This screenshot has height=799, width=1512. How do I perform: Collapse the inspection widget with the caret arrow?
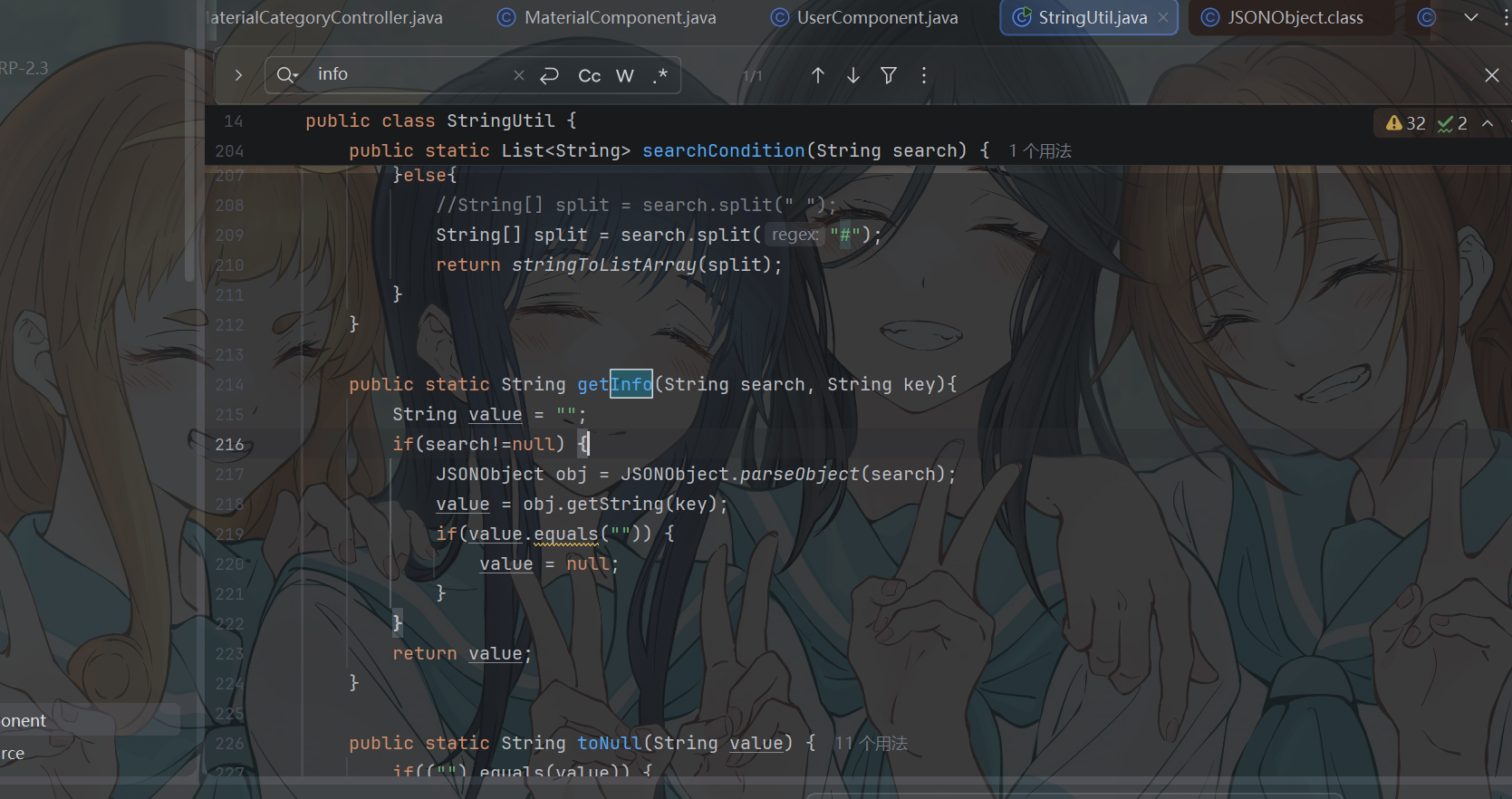pyautogui.click(x=1488, y=123)
